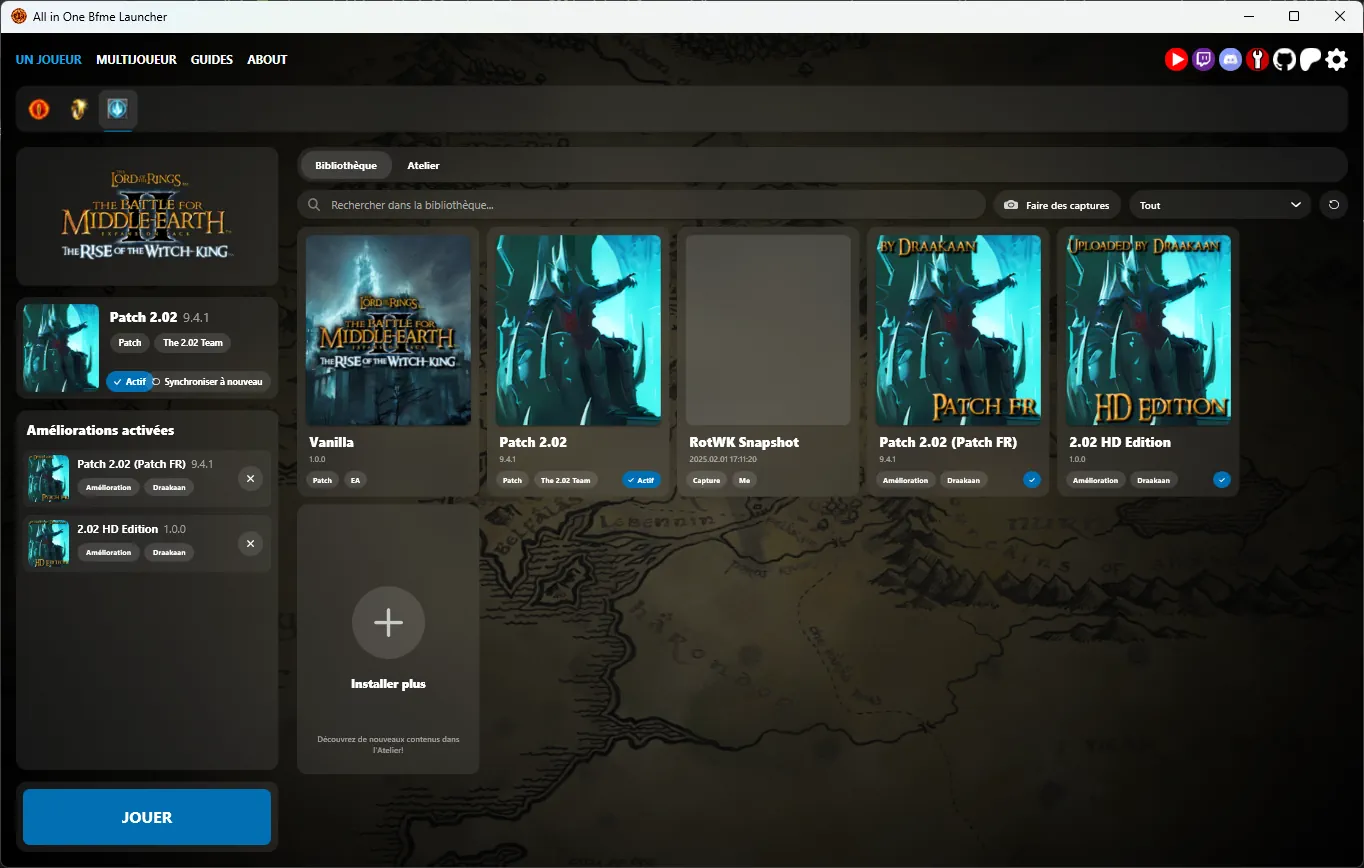Click Amélioration tag in sidebar HD Edition row
The width and height of the screenshot is (1364, 868).
[109, 552]
